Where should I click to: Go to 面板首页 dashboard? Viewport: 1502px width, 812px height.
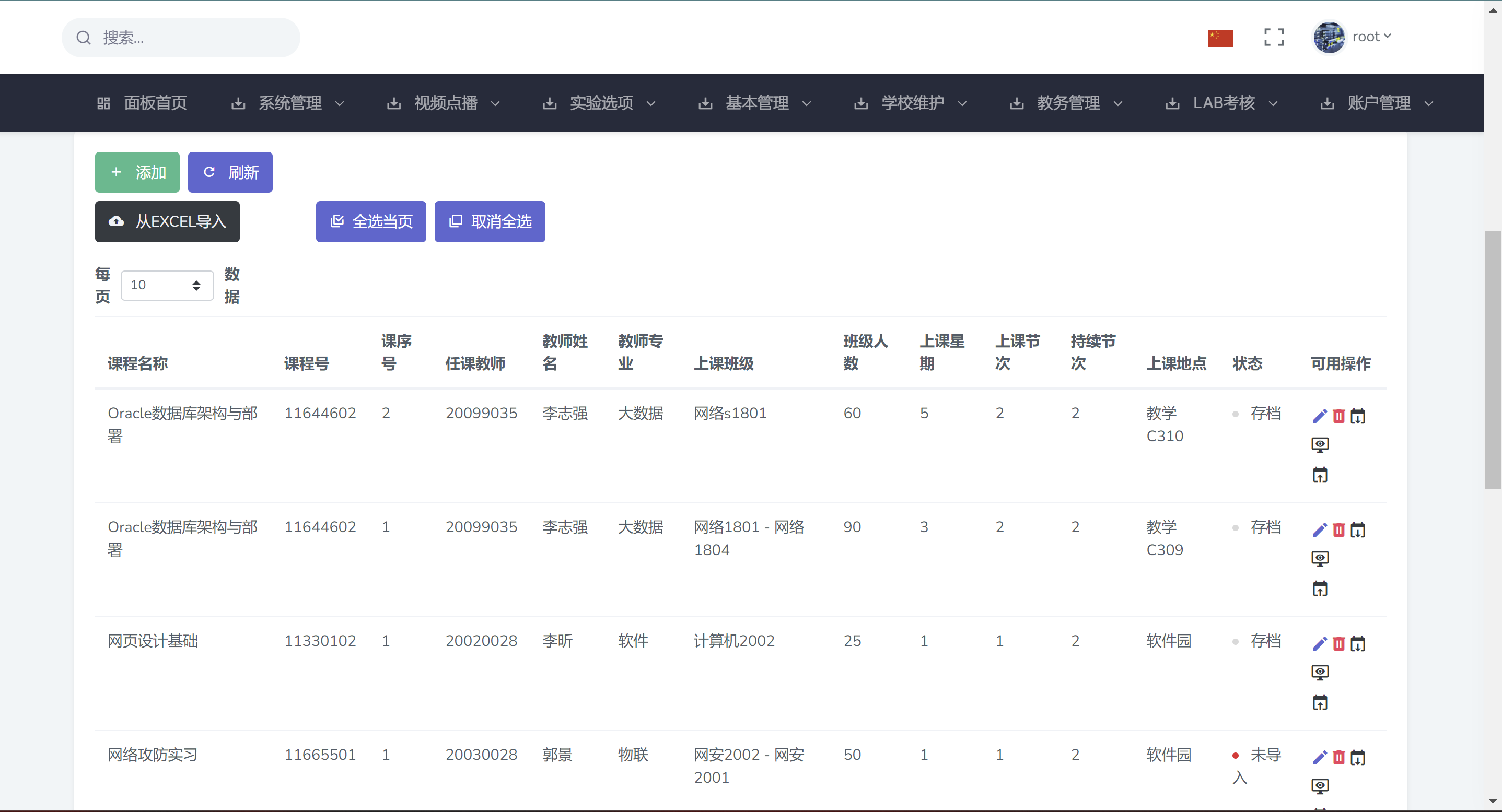click(142, 103)
